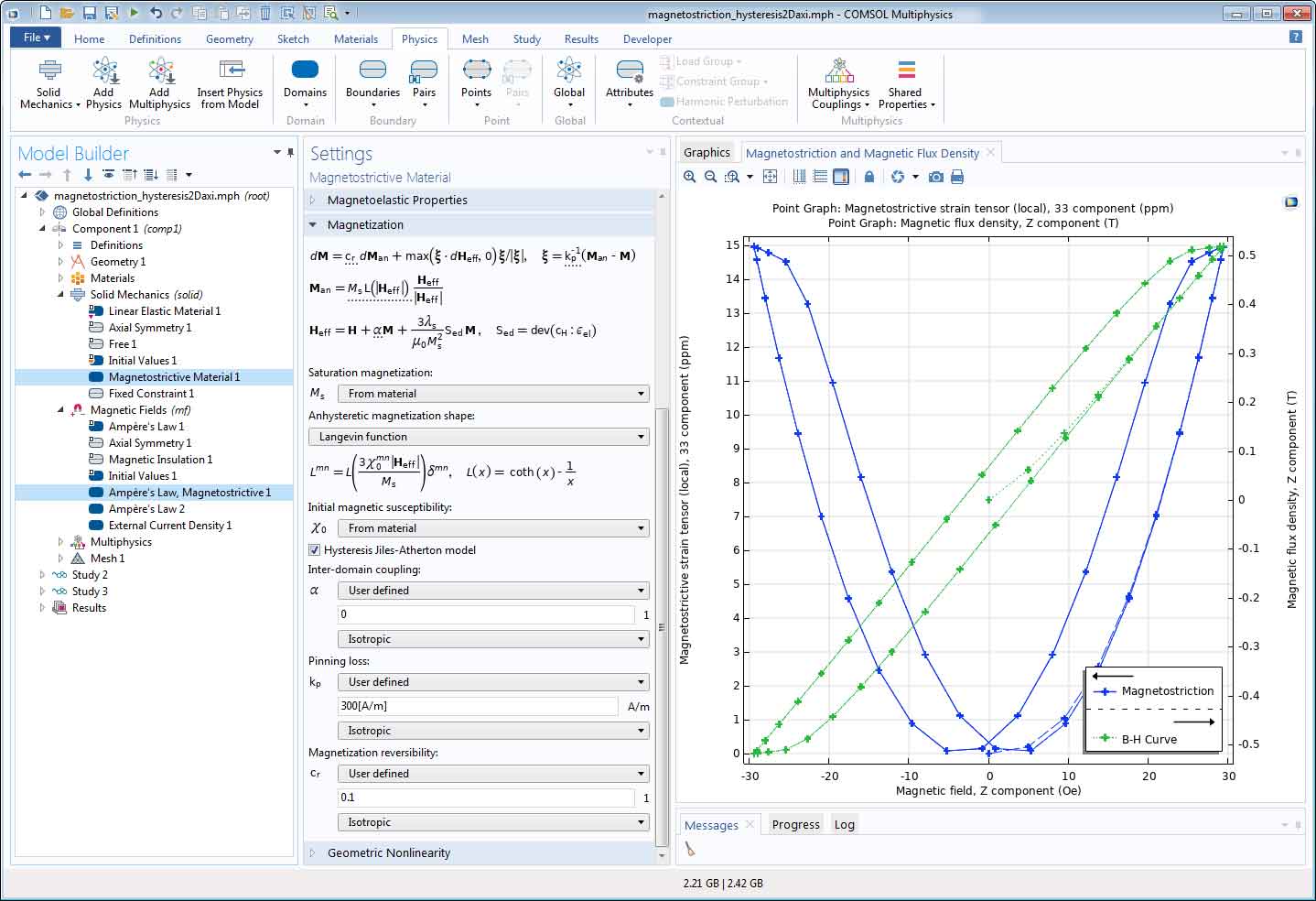Select Ampère's Law 2 in model tree

(x=146, y=509)
